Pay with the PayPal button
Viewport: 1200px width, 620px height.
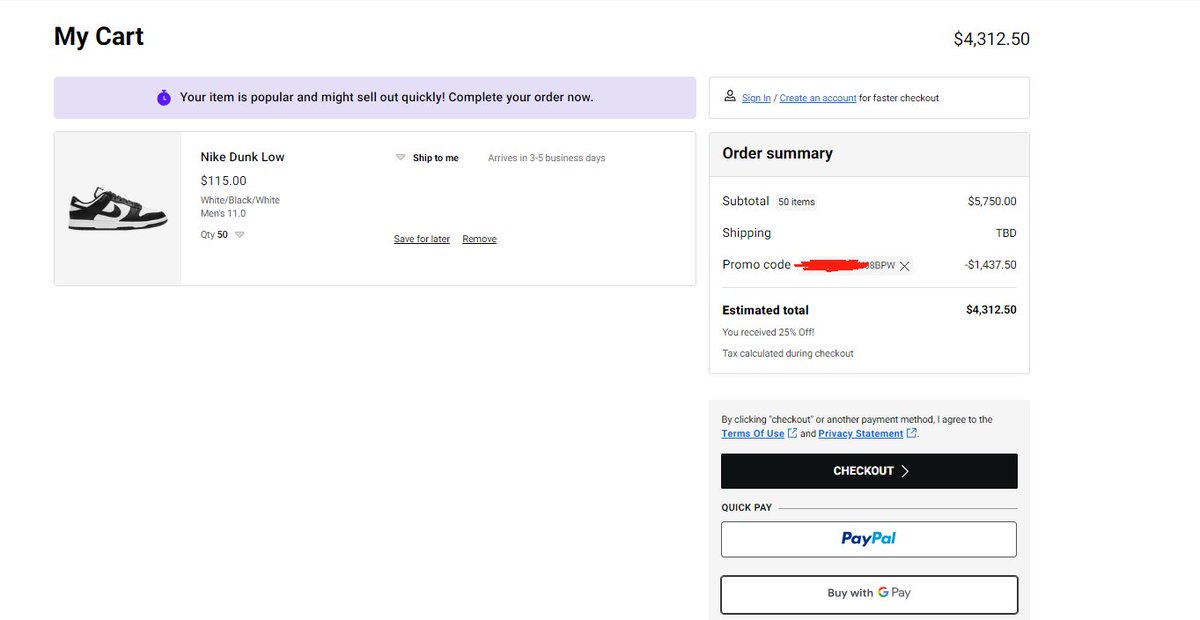[869, 539]
